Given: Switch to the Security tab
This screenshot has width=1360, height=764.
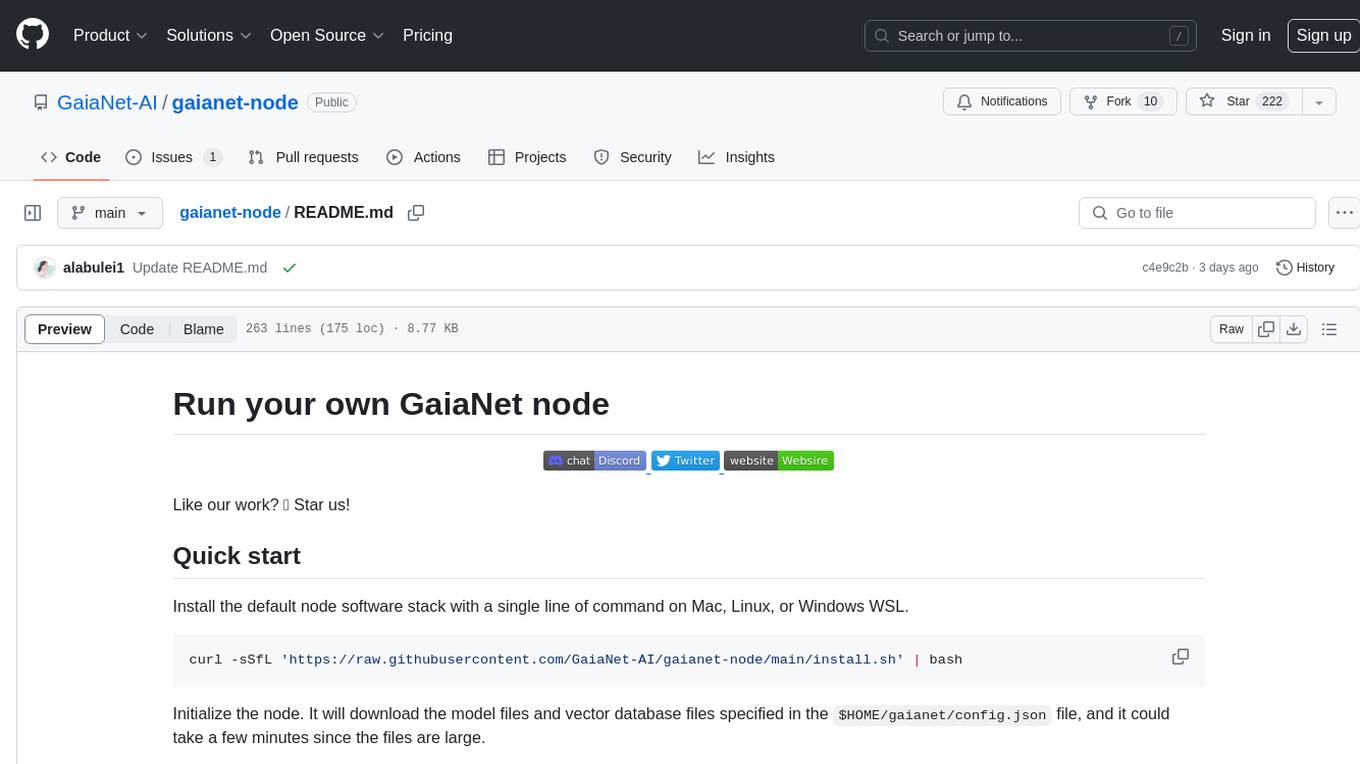Looking at the screenshot, I should point(632,157).
